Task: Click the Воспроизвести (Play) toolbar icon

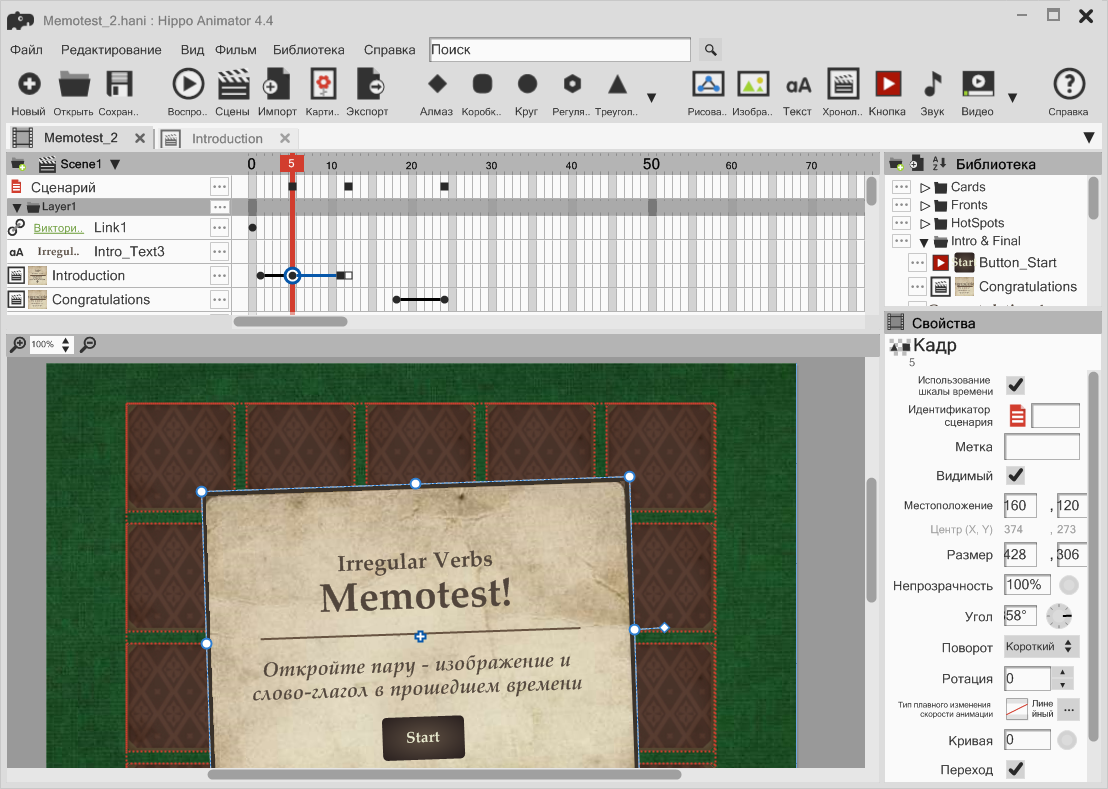Action: click(188, 84)
